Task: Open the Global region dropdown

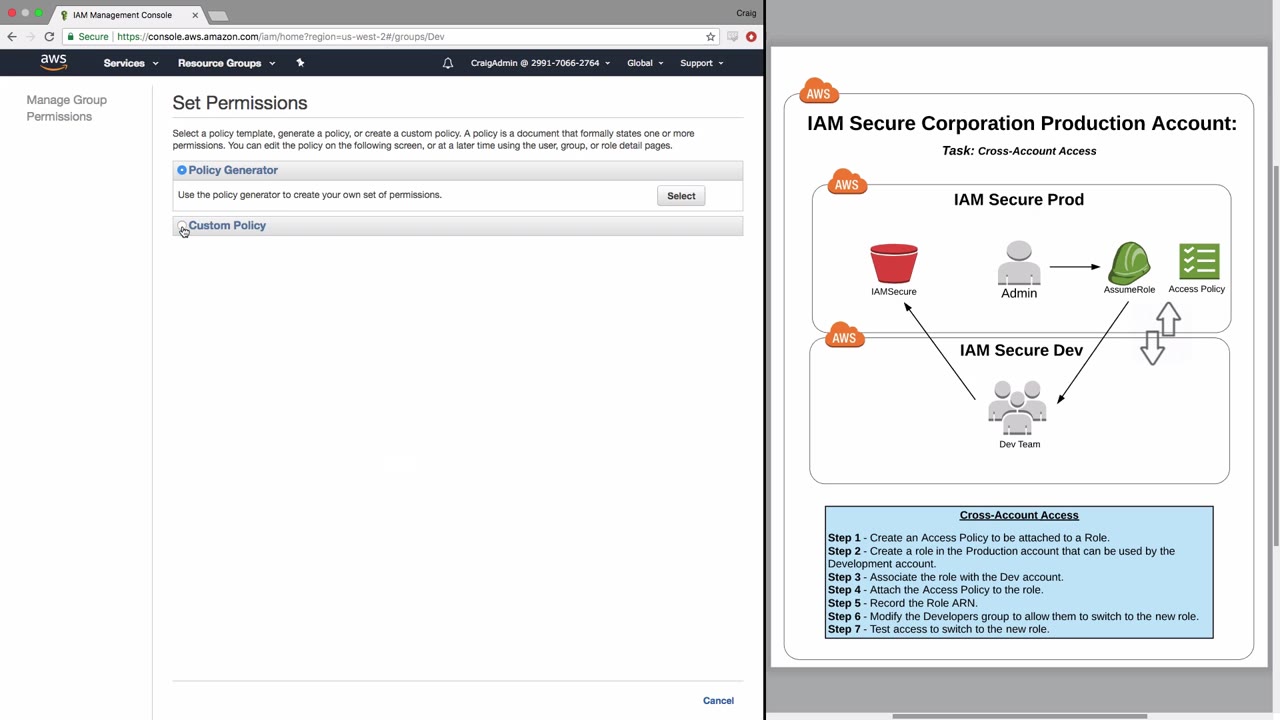Action: (x=645, y=63)
